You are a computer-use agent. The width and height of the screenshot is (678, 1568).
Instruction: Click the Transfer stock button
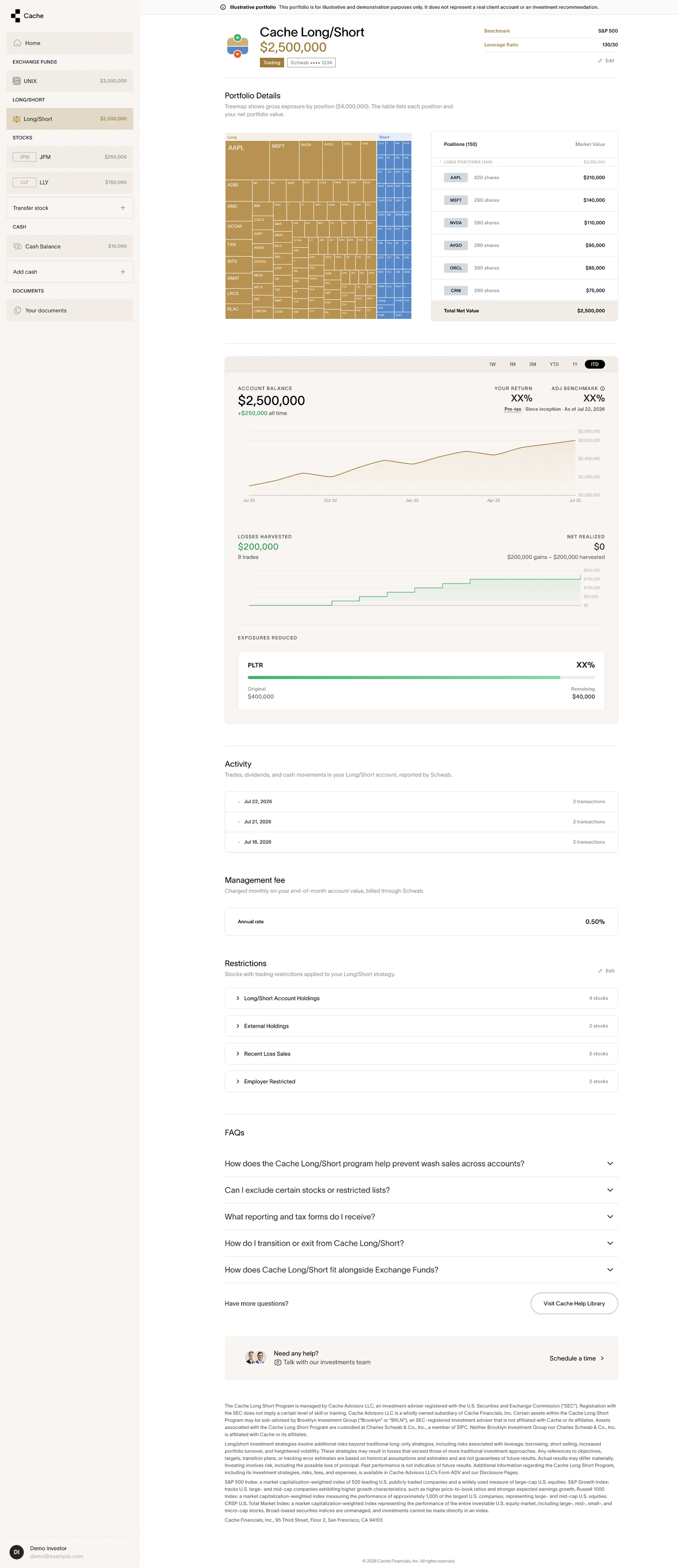point(70,208)
